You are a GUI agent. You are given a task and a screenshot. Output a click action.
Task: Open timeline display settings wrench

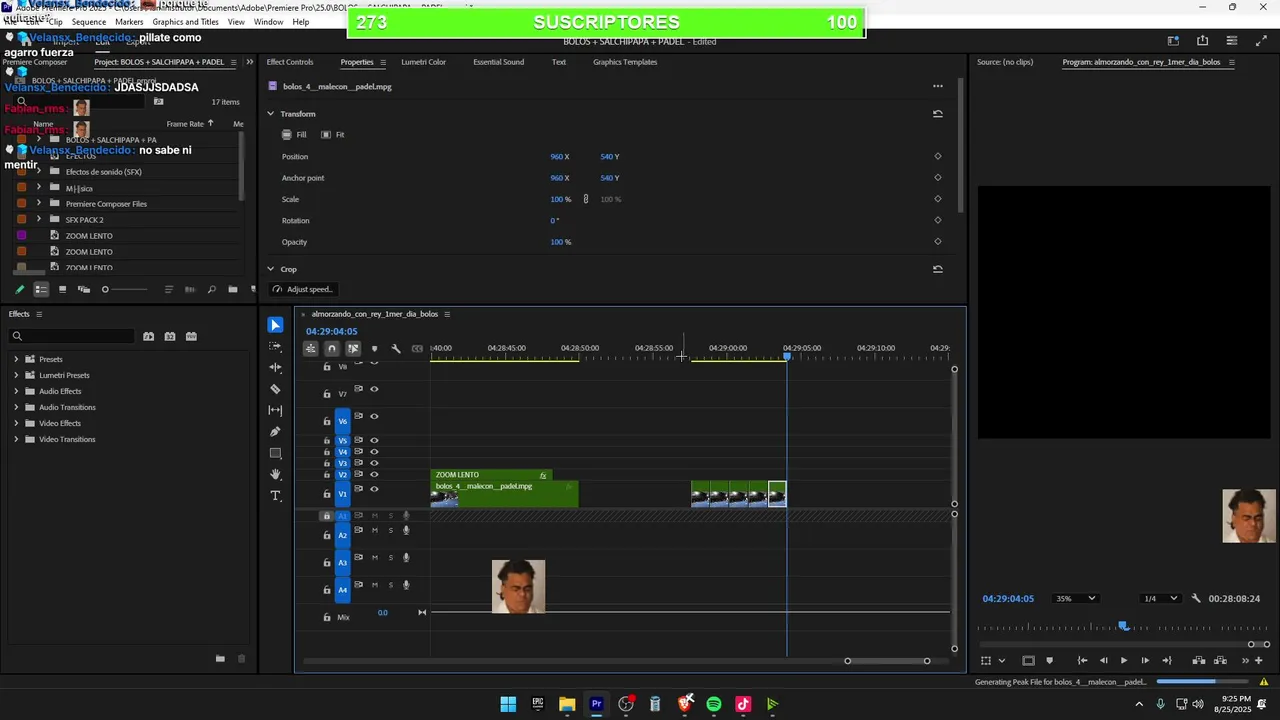pos(396,348)
